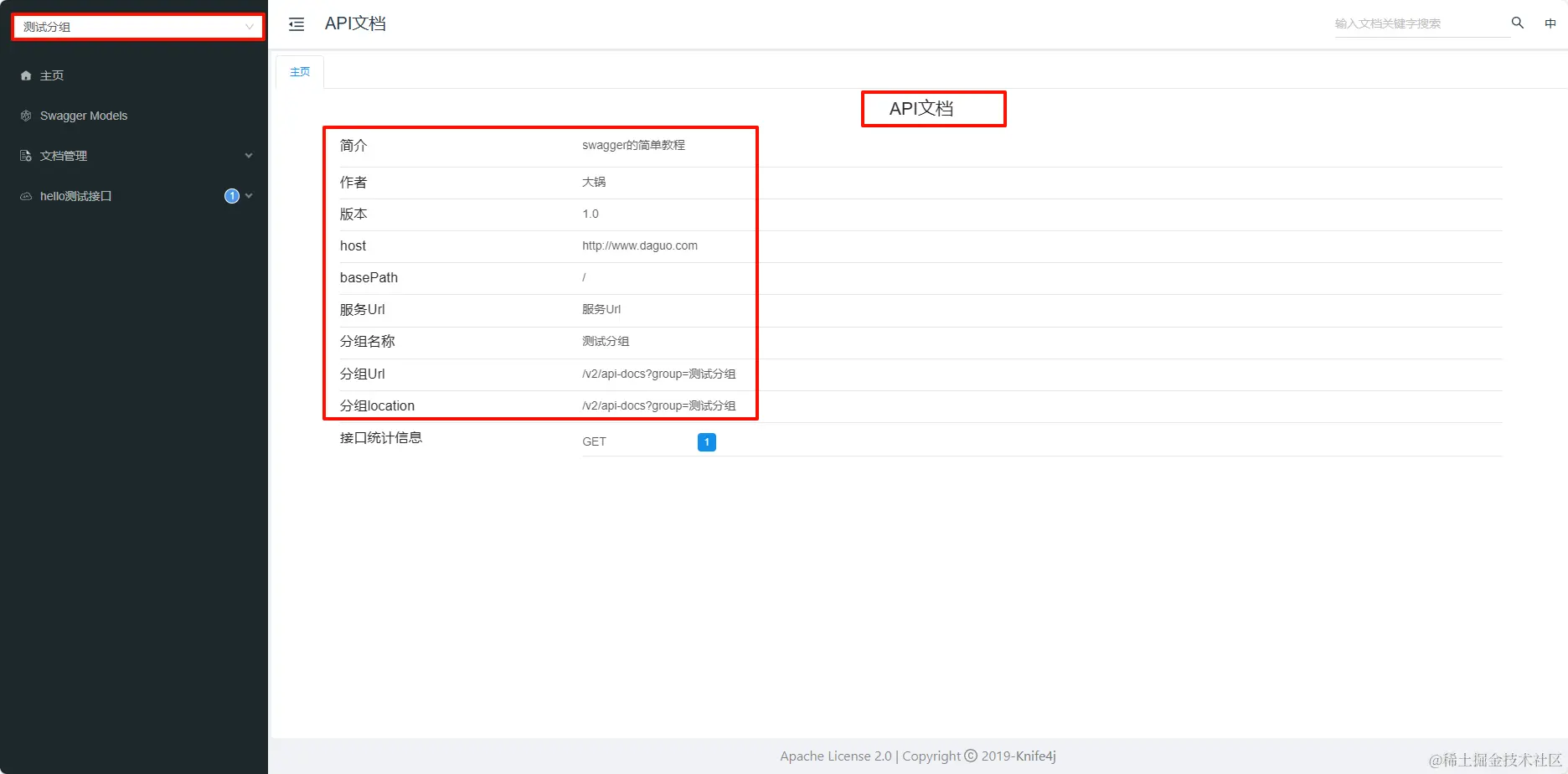
Task: Click the blue count badge beside GET
Action: (707, 442)
